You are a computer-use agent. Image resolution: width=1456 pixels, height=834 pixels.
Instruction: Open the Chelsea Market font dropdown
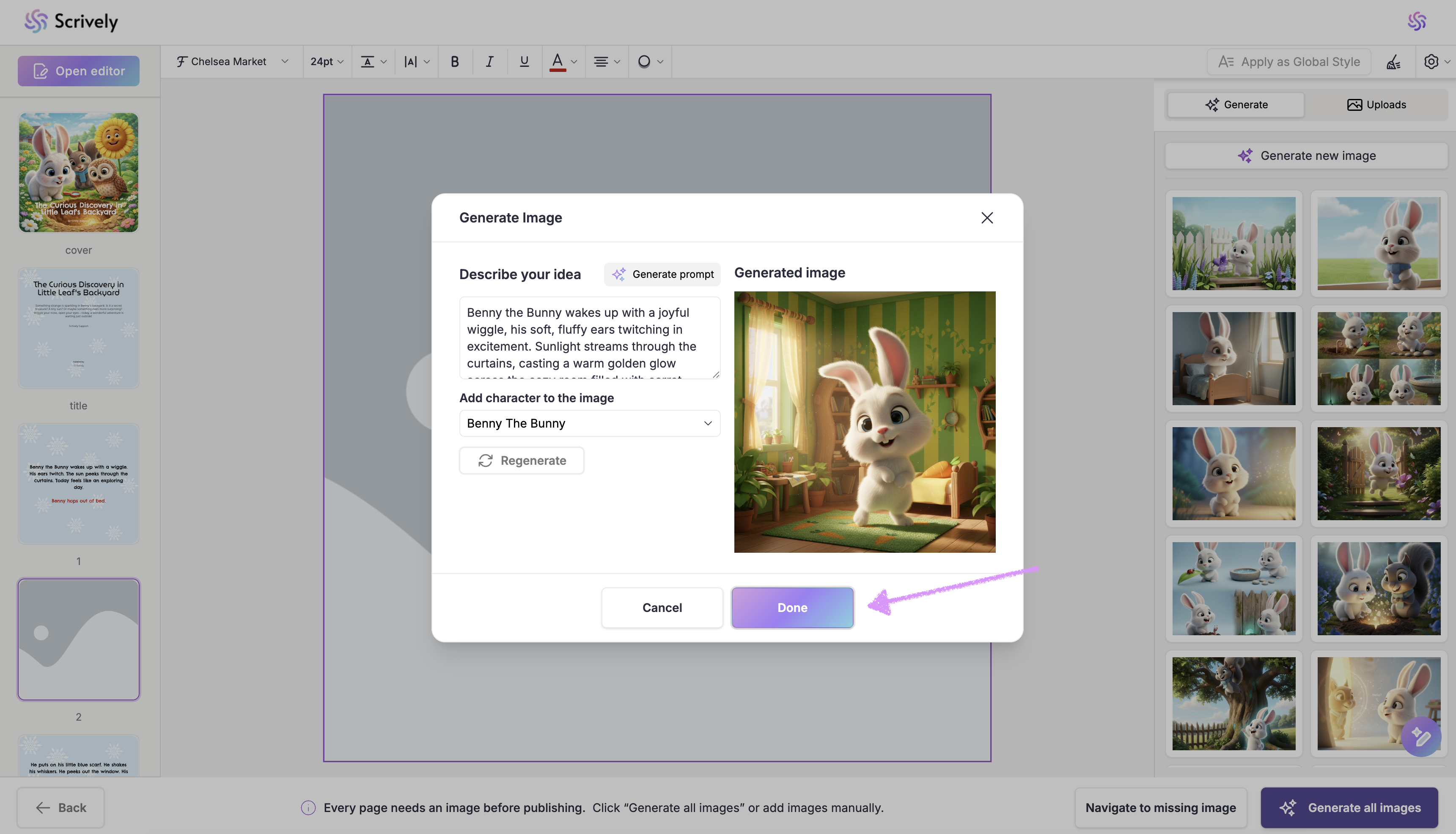[x=233, y=62]
